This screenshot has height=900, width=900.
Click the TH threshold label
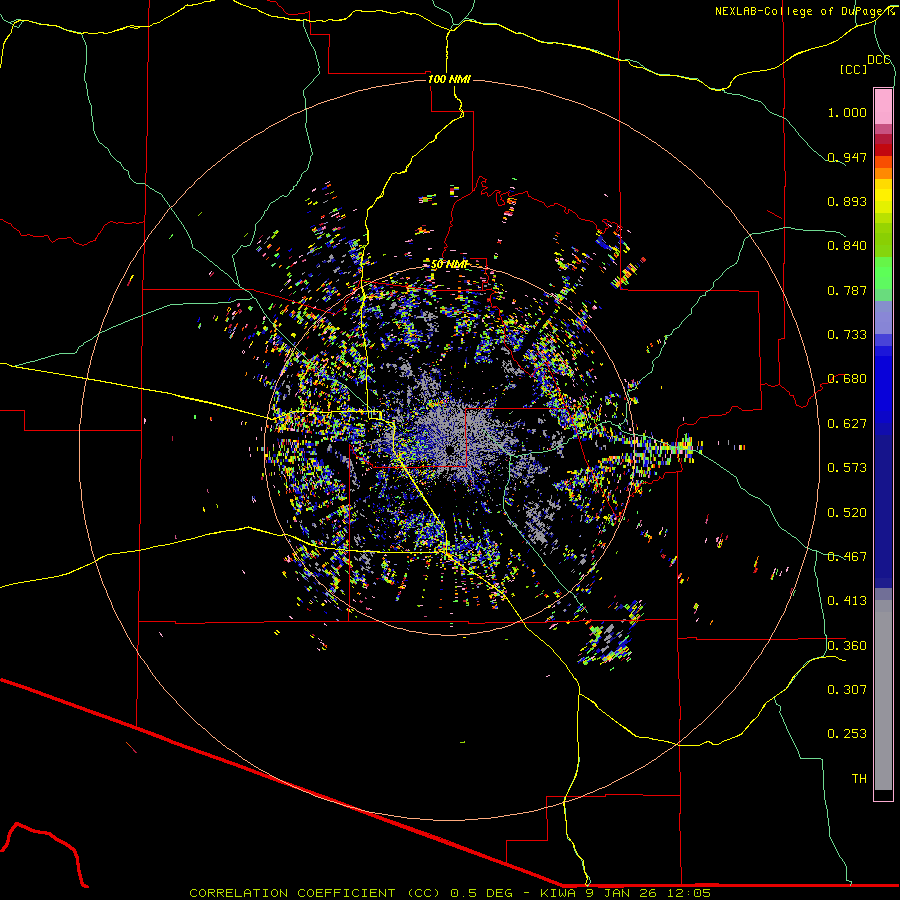coord(859,779)
